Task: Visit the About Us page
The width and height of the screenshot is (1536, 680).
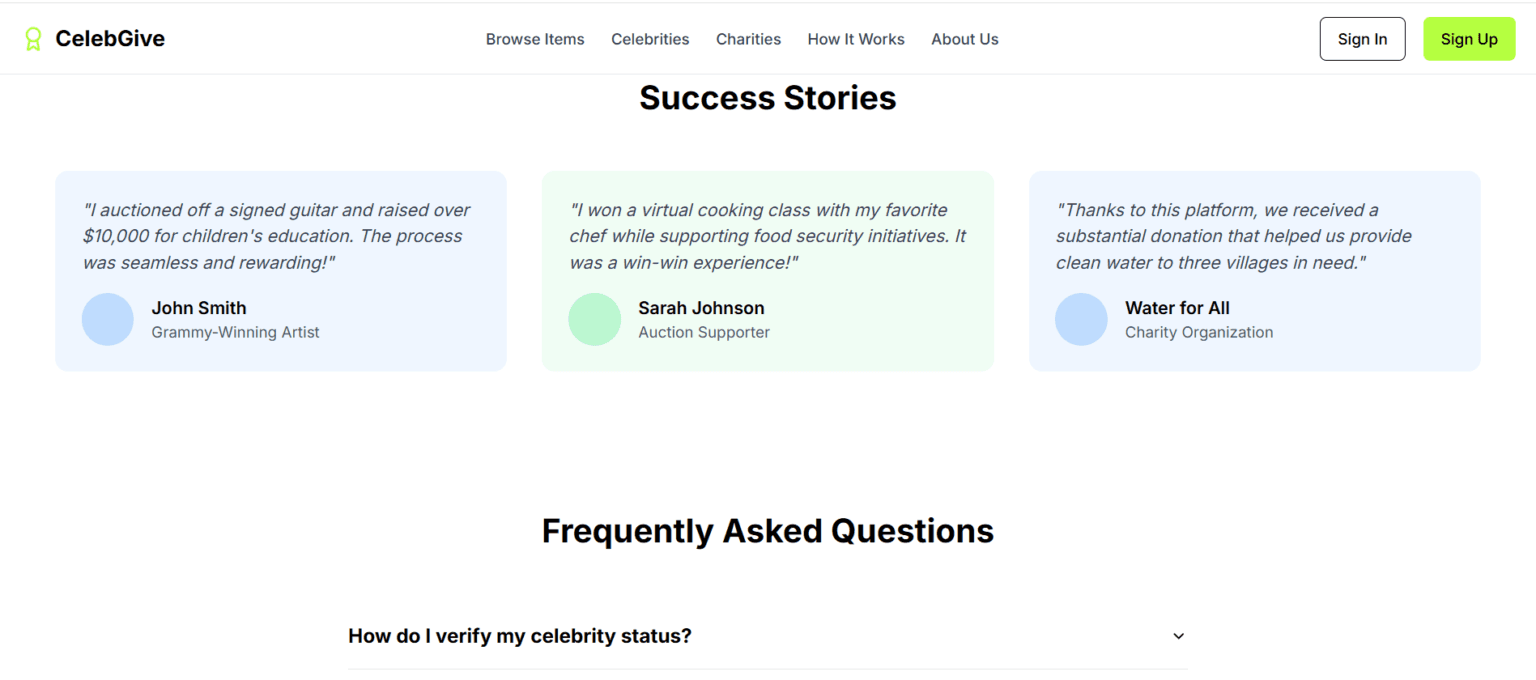Action: pos(964,39)
